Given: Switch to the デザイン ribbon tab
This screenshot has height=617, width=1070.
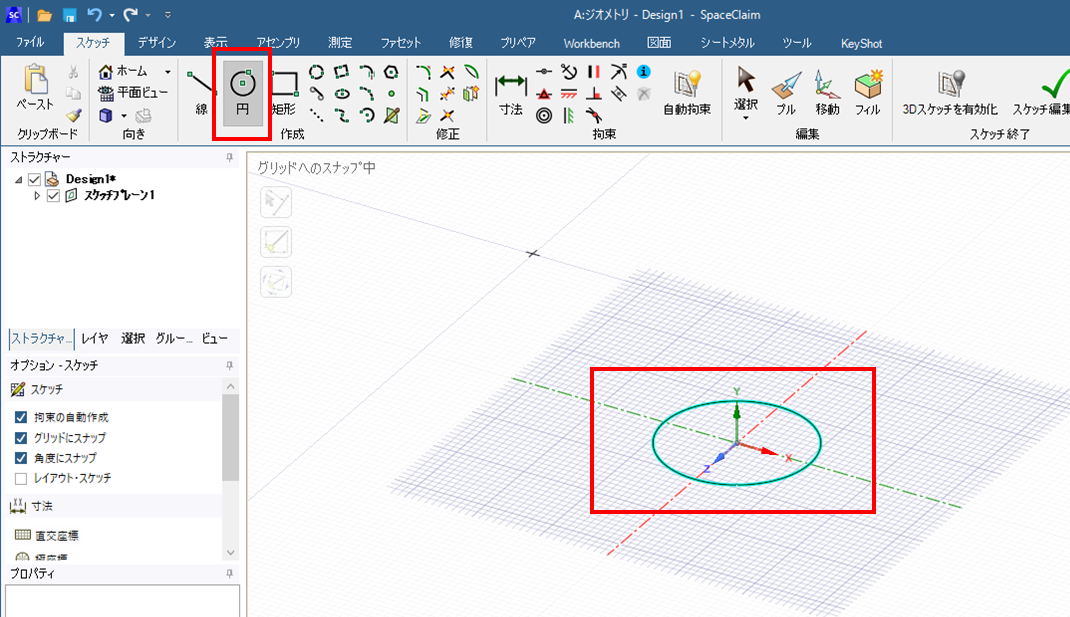Looking at the screenshot, I should pos(157,43).
